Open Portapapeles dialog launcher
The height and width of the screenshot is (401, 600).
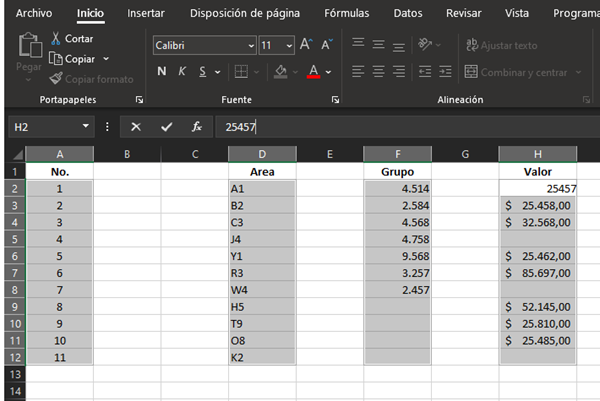[x=139, y=100]
